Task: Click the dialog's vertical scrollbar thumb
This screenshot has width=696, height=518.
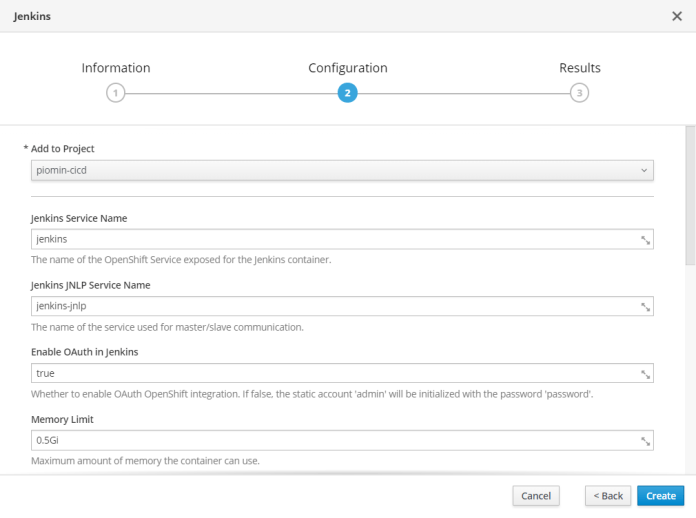Action: (x=690, y=195)
